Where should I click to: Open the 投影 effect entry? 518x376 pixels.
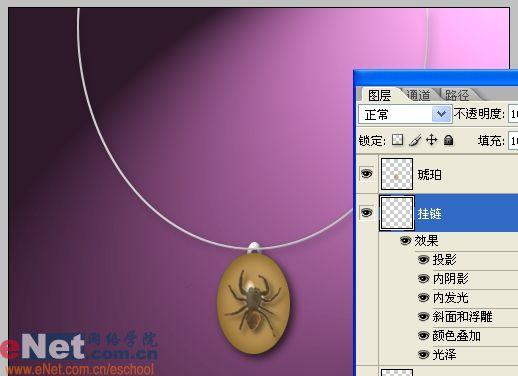point(444,259)
